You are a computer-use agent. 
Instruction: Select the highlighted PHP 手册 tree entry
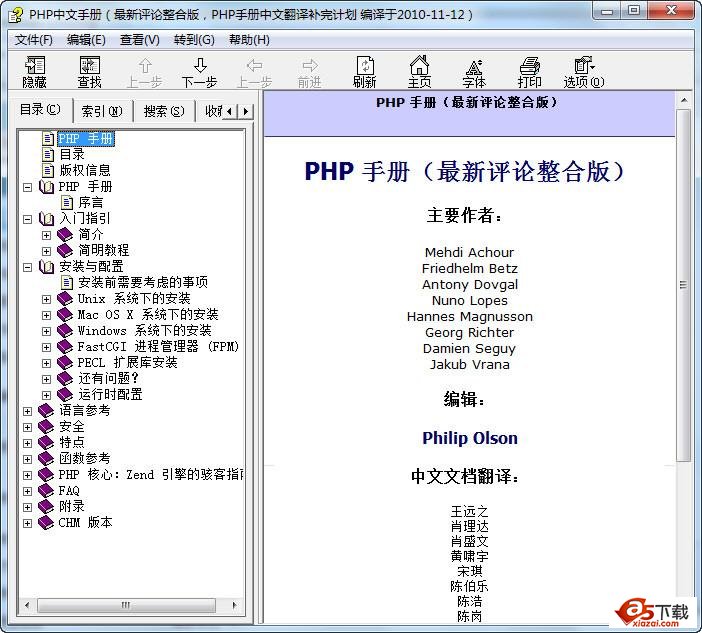click(x=86, y=139)
